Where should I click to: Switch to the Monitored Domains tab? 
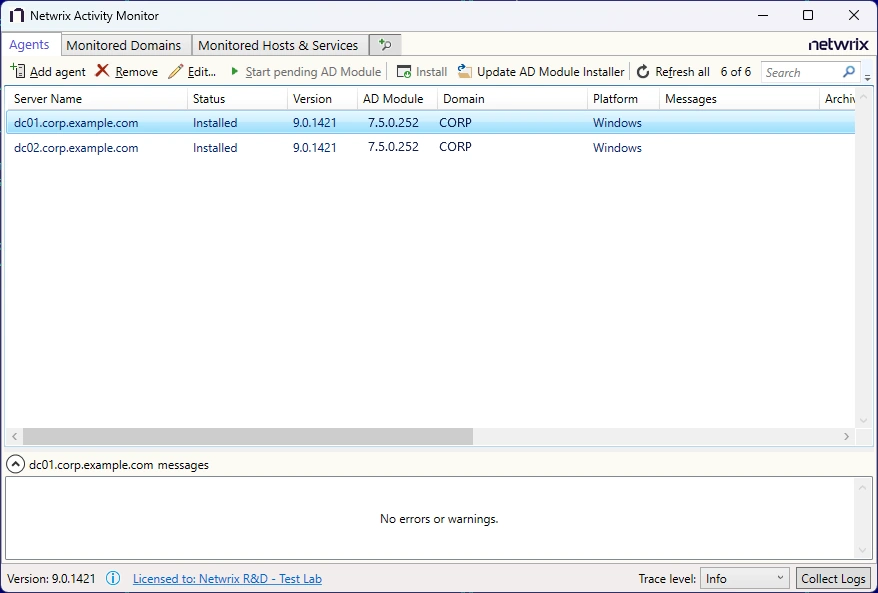point(123,45)
